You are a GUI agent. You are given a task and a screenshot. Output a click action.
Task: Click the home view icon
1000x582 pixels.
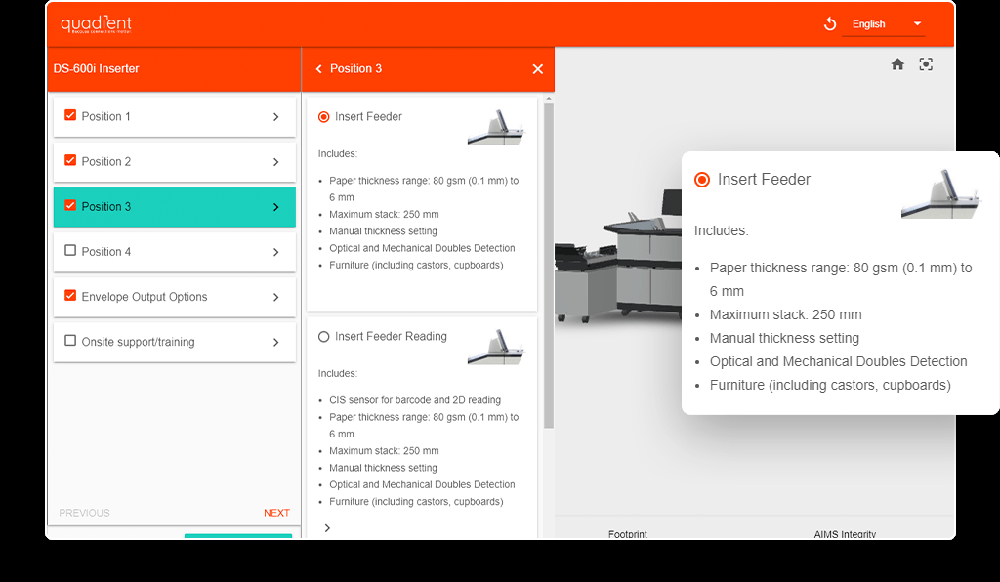point(897,64)
